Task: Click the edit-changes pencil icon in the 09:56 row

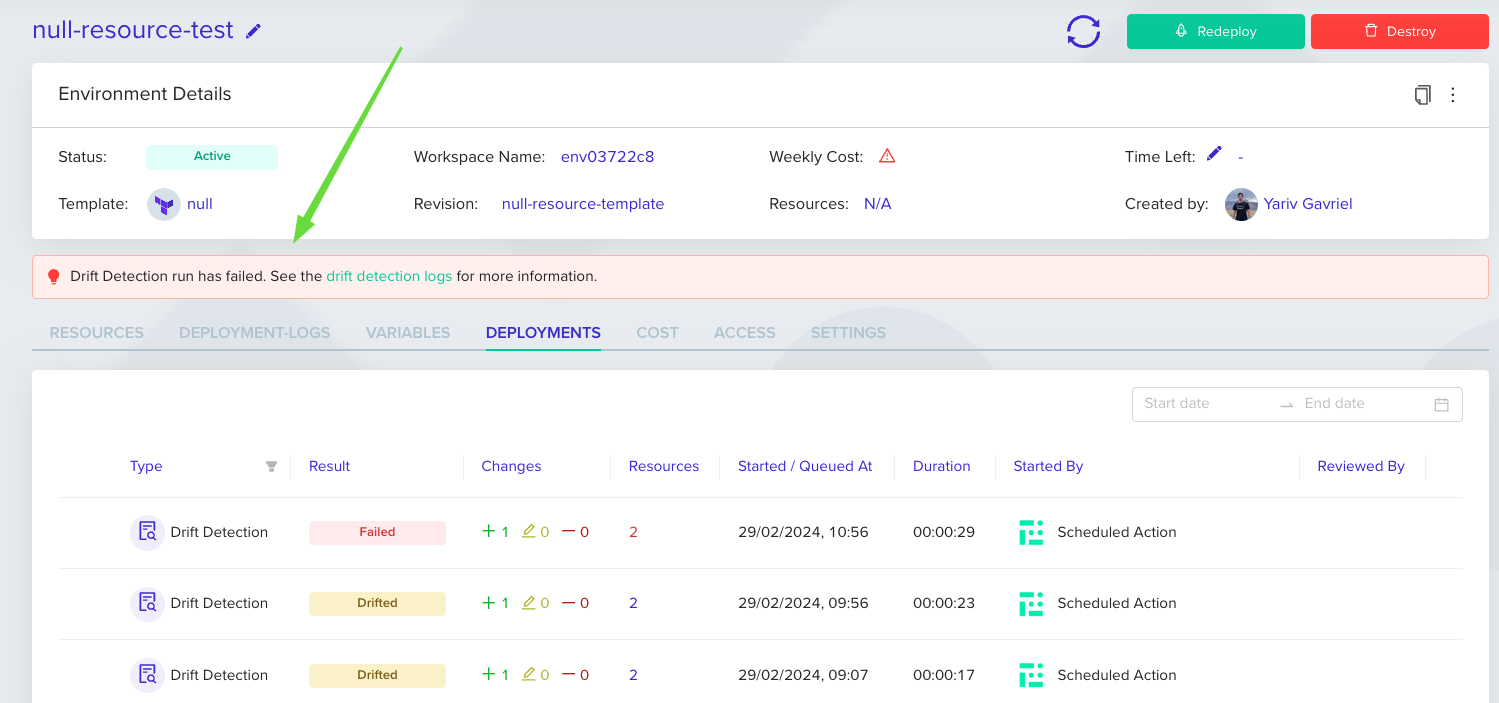Action: [x=529, y=603]
